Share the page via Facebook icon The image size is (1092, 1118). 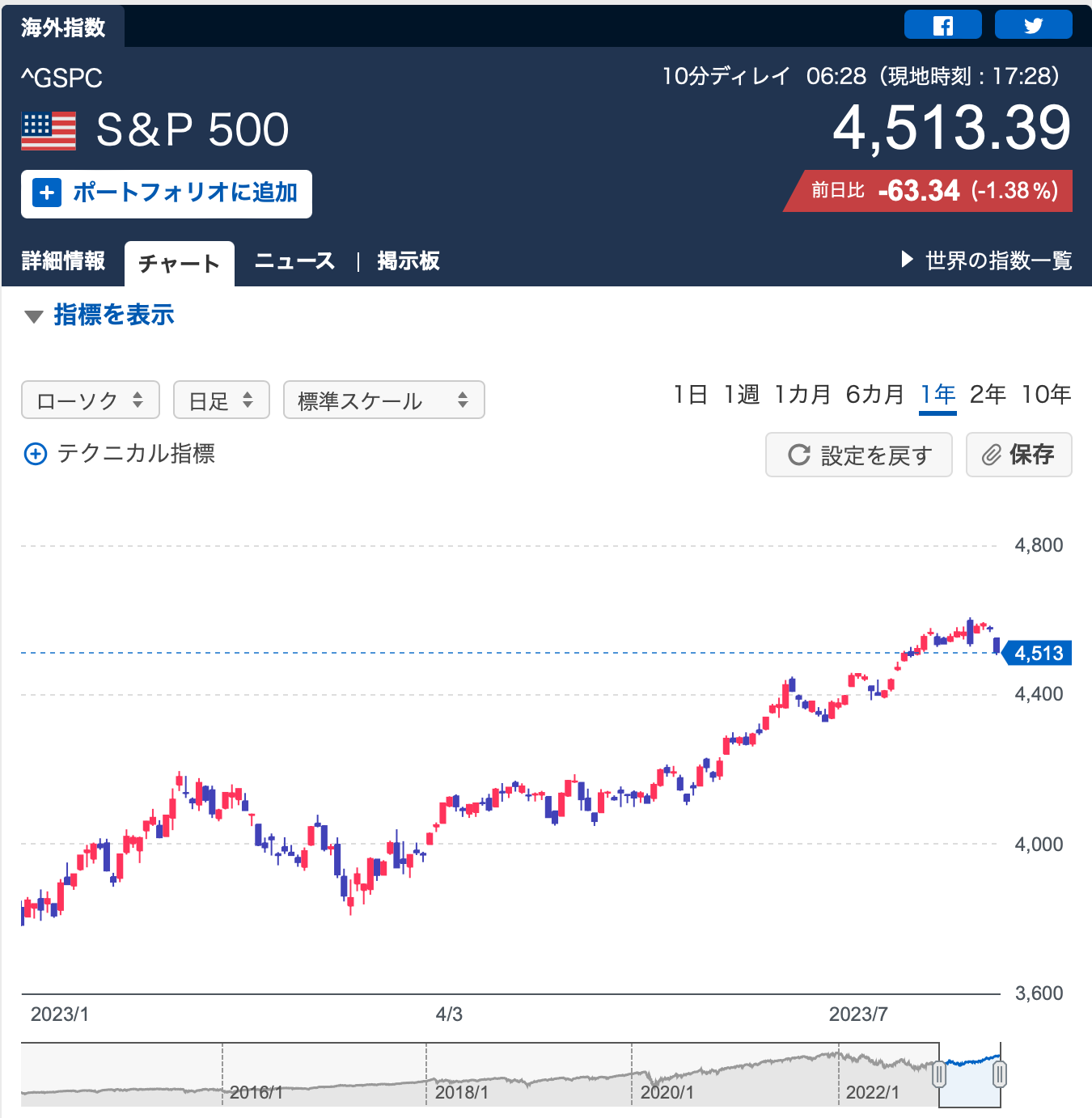tap(942, 25)
